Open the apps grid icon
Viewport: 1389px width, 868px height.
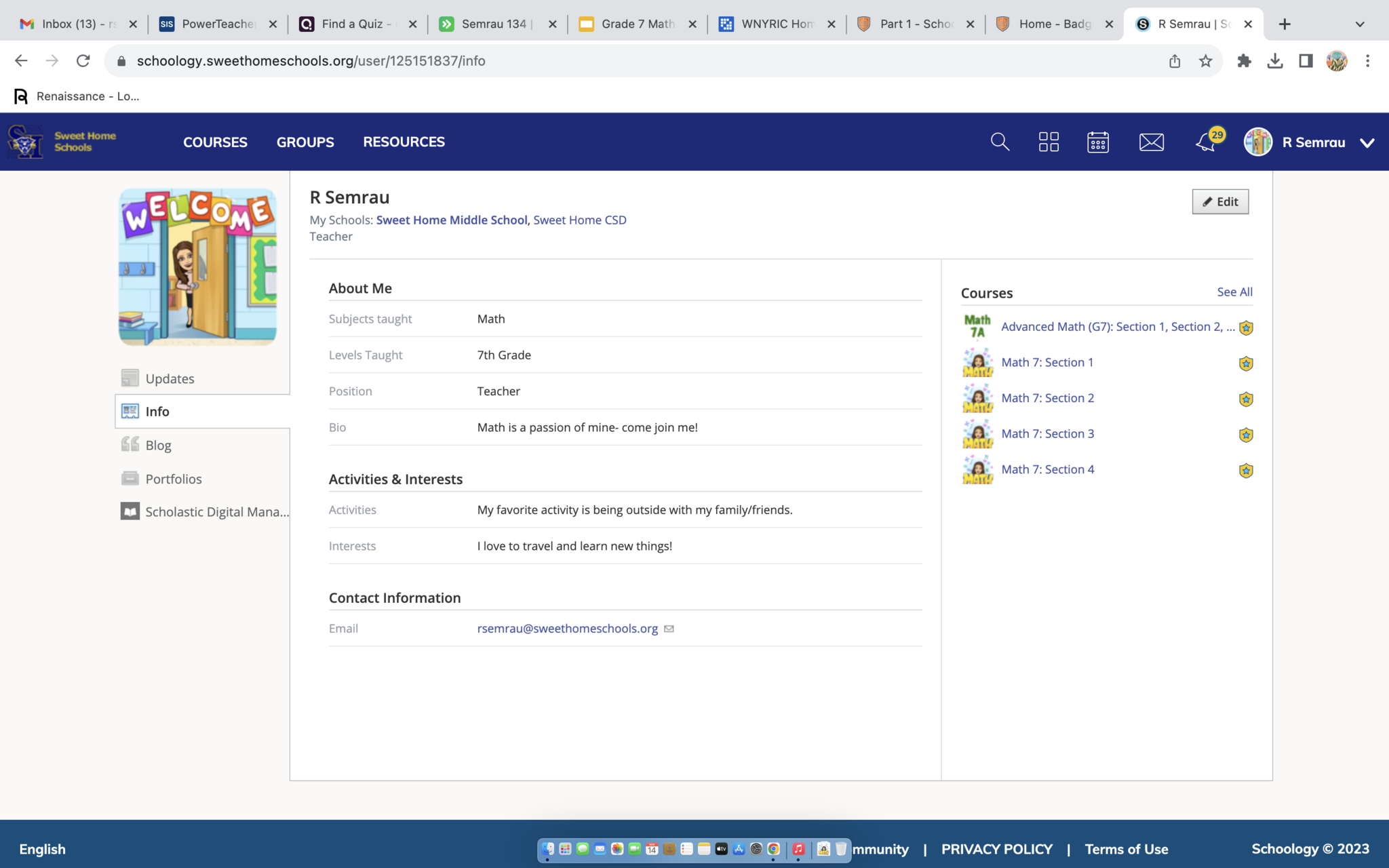coord(1049,142)
